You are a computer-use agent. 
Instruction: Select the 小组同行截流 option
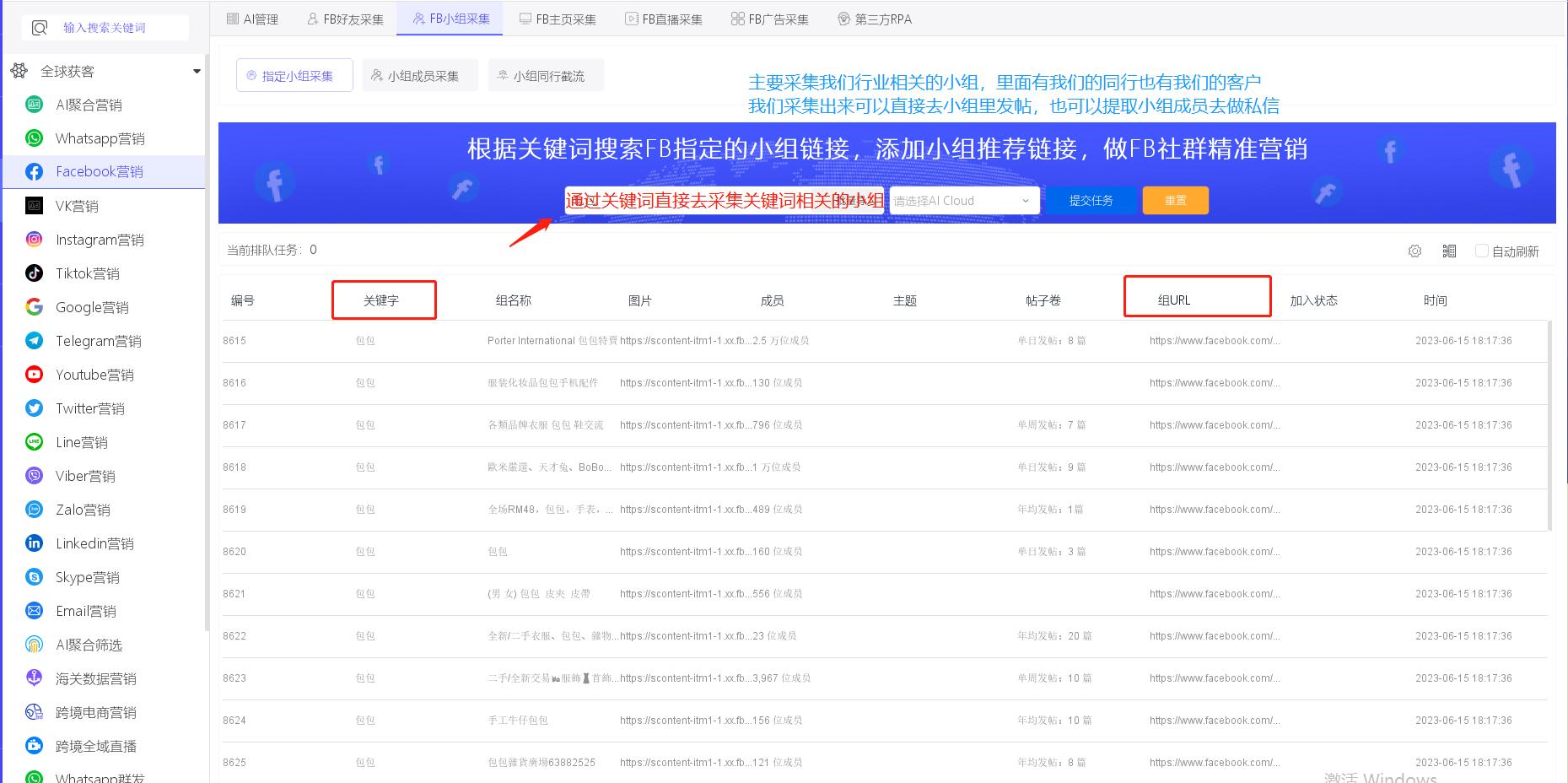tap(546, 75)
